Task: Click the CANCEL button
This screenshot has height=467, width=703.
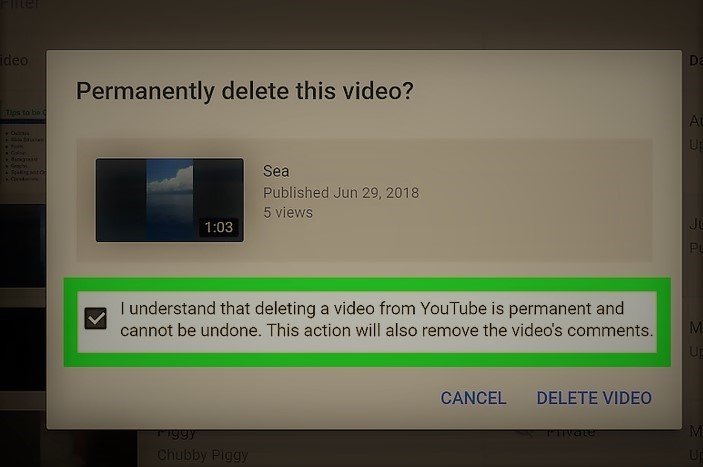Action: tap(473, 398)
